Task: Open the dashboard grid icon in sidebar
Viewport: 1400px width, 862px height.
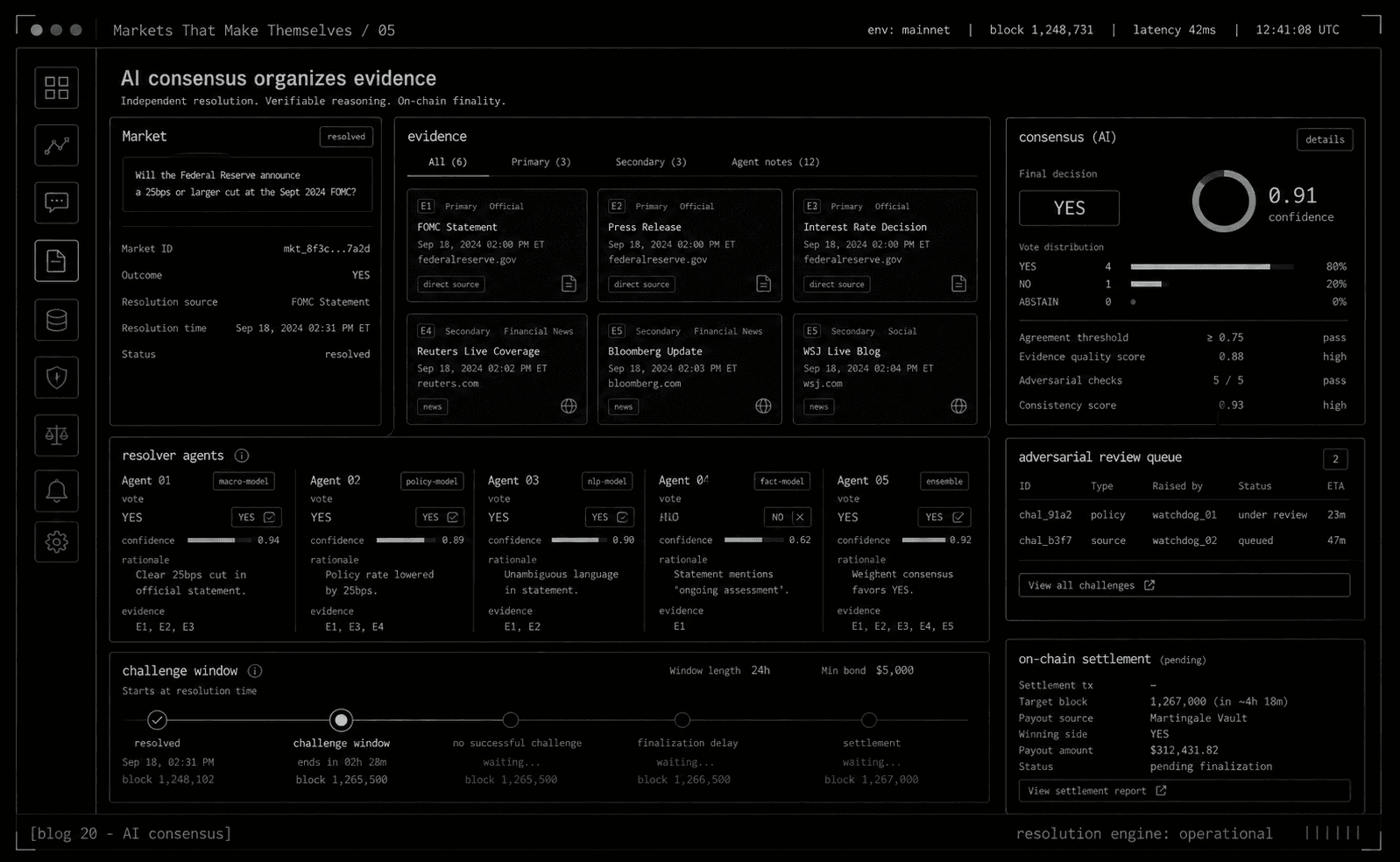Action: pos(57,88)
